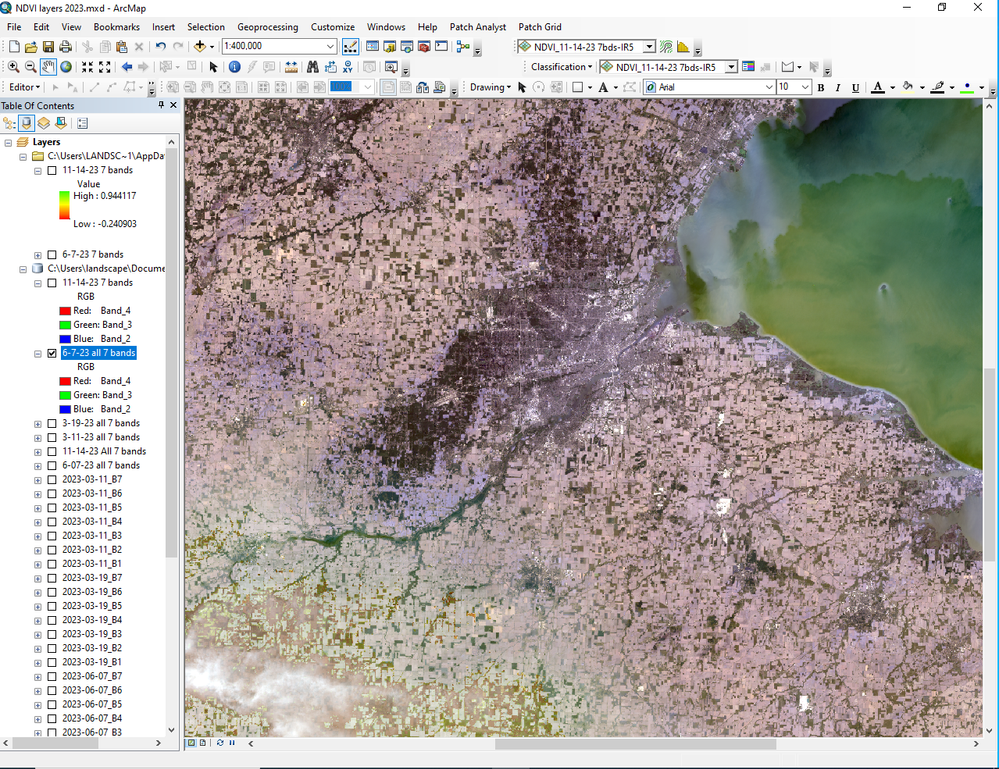
Task: Go back to previous extent
Action: pos(127,67)
